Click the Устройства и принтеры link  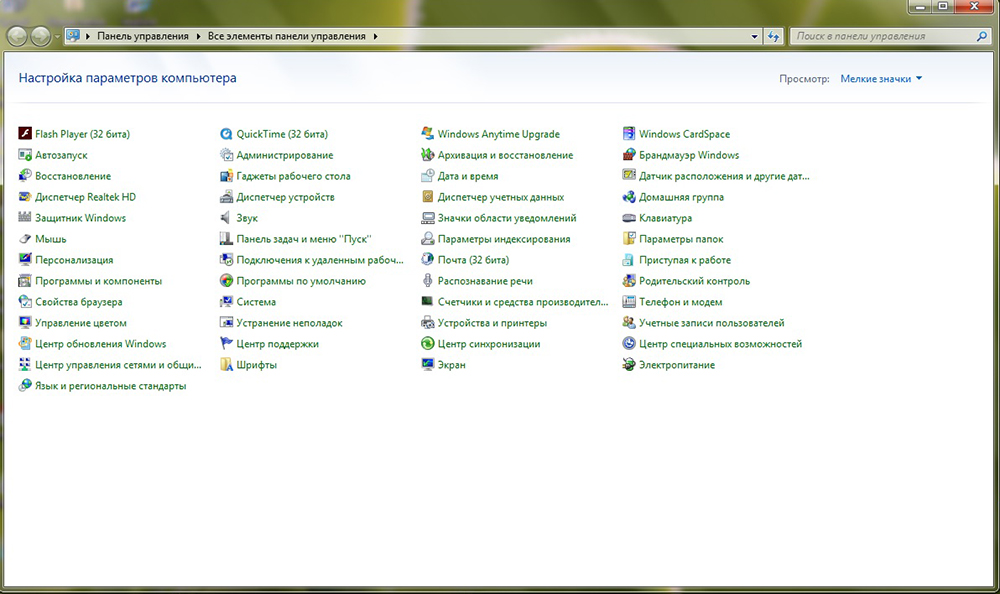pos(492,323)
